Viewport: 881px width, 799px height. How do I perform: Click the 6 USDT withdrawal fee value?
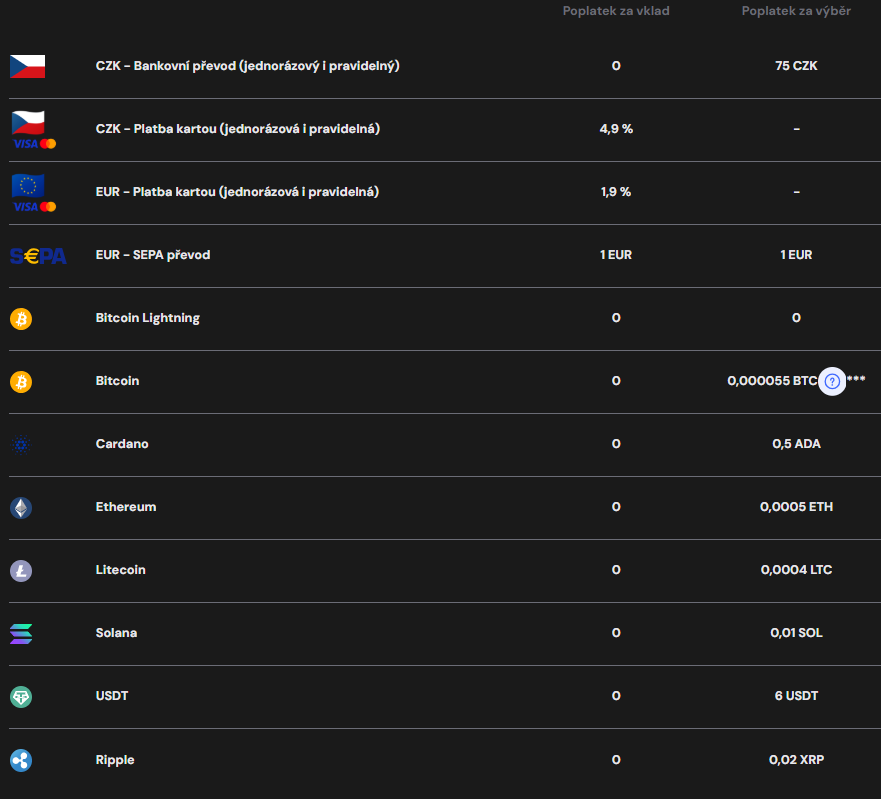(796, 696)
